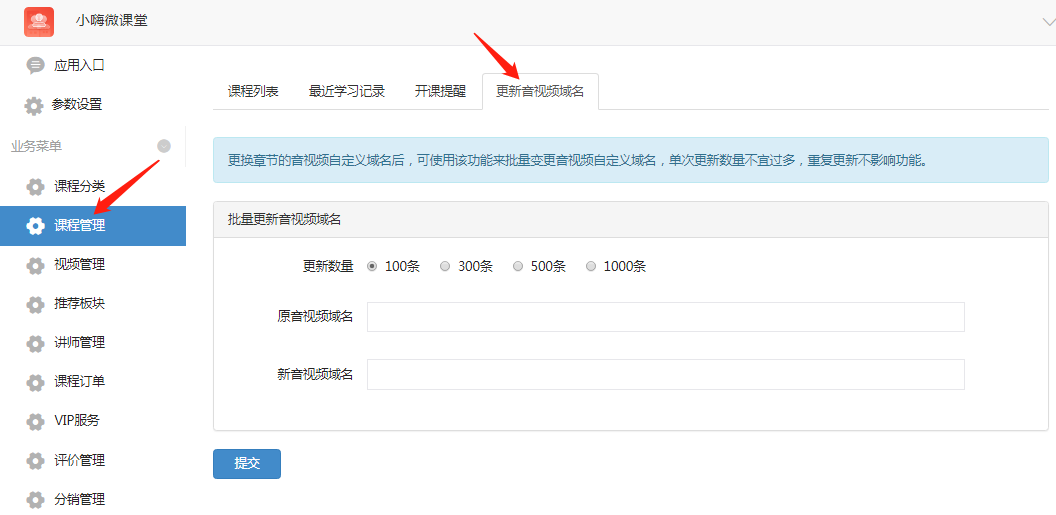This screenshot has height=515, width=1056.
Task: Click the gear icon beside 课程管理
Action: pyautogui.click(x=35, y=226)
